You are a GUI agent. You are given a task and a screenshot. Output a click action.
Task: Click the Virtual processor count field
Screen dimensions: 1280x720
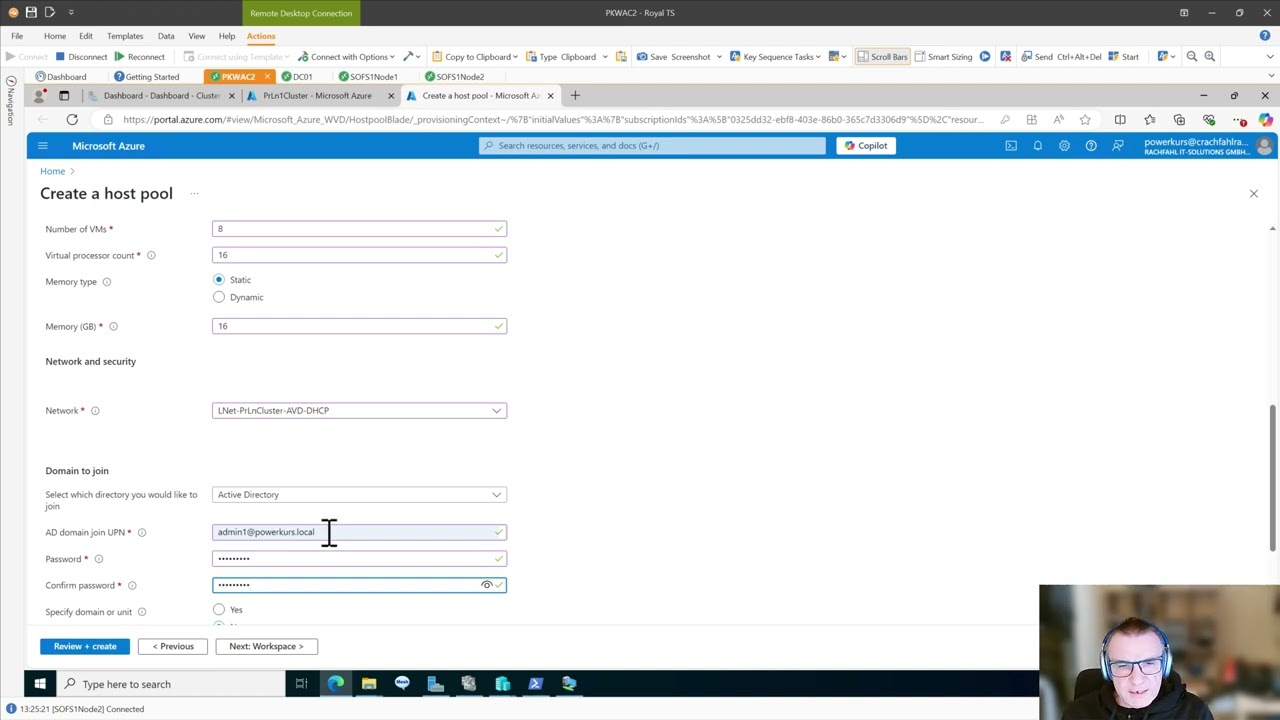coord(359,255)
